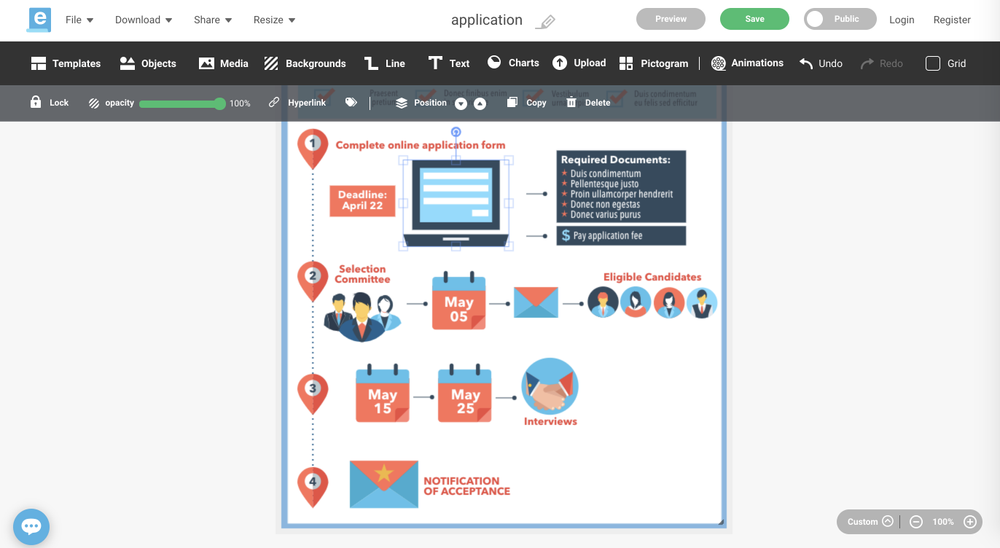Screen dimensions: 1000x548
Task: Enable the Grid checkbox
Action: 932,63
